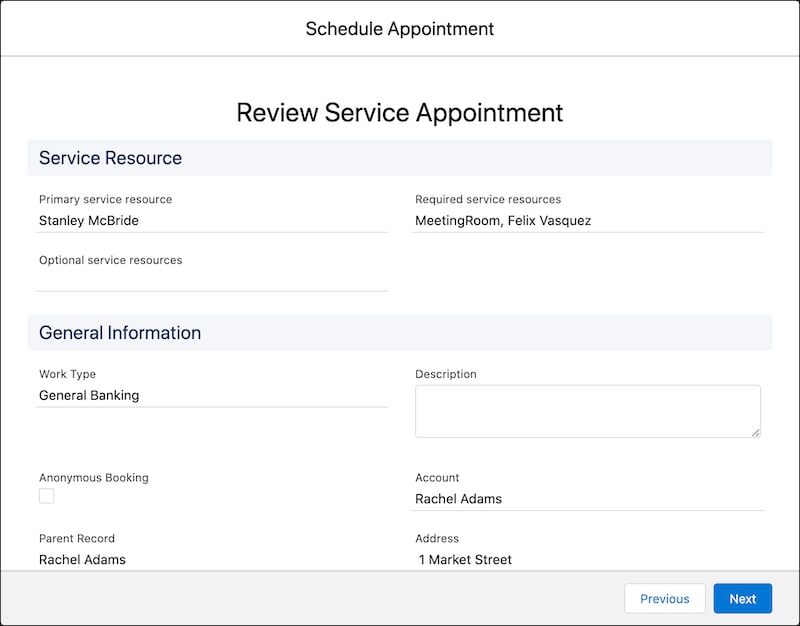800x626 pixels.
Task: Click the Account value Rachel Adams
Action: (459, 499)
